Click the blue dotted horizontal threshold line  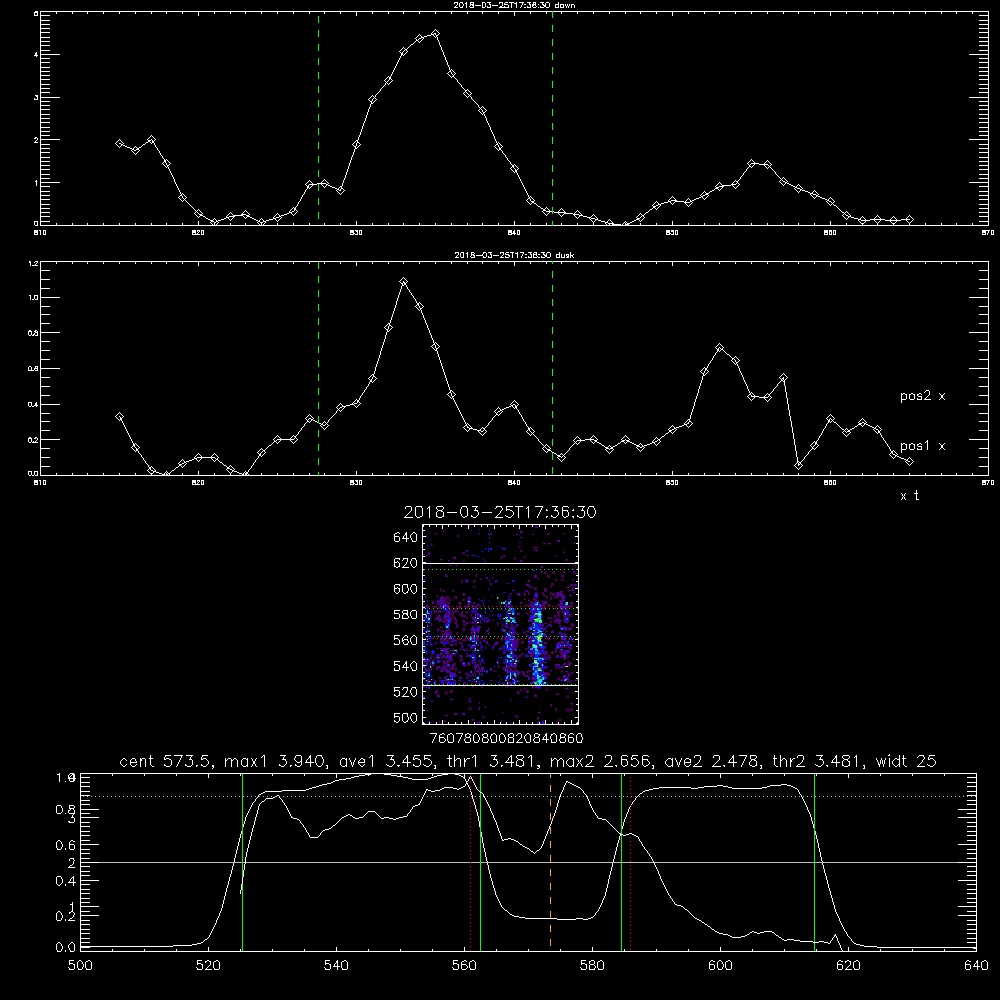click(528, 796)
